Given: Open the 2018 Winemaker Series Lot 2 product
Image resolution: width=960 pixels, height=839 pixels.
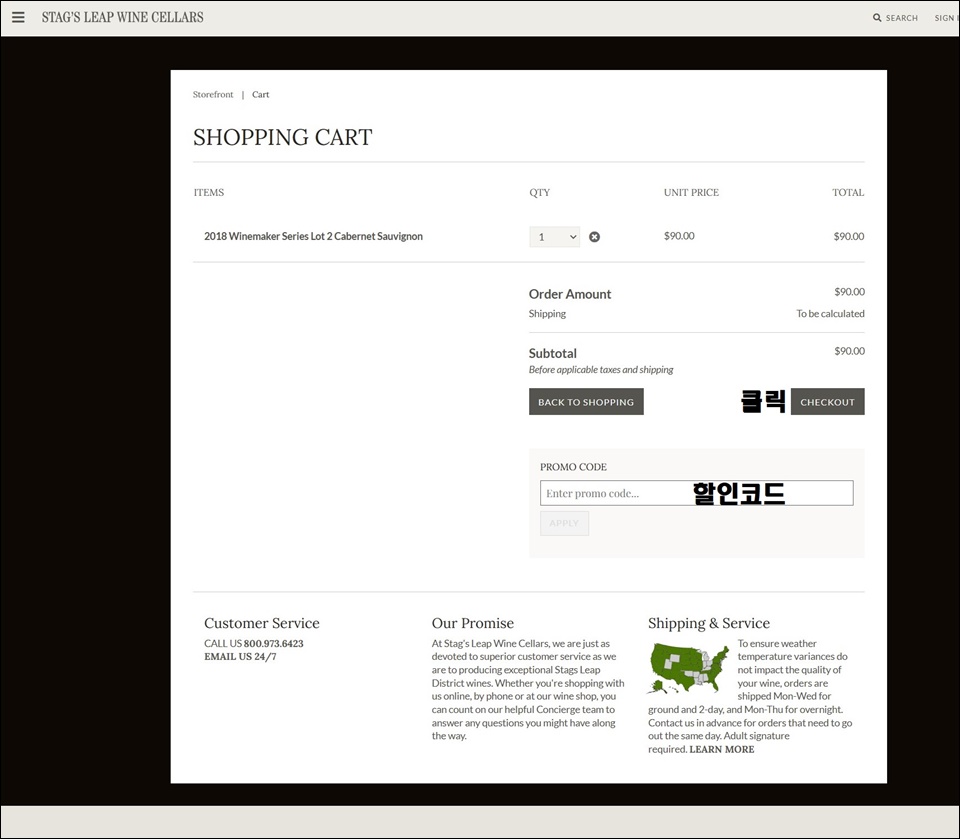Looking at the screenshot, I should tap(313, 236).
